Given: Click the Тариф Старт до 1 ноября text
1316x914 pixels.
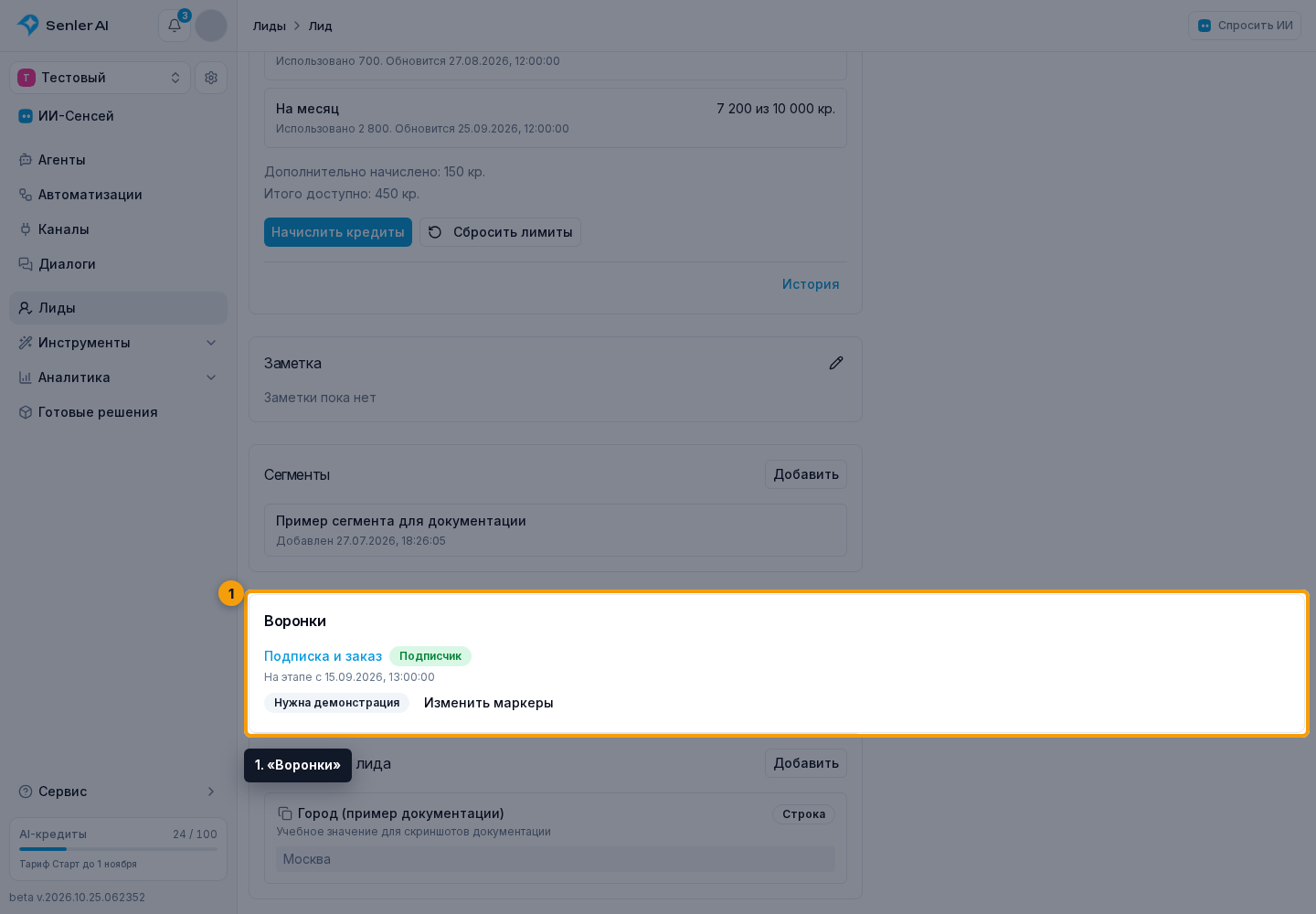Looking at the screenshot, I should (x=78, y=865).
